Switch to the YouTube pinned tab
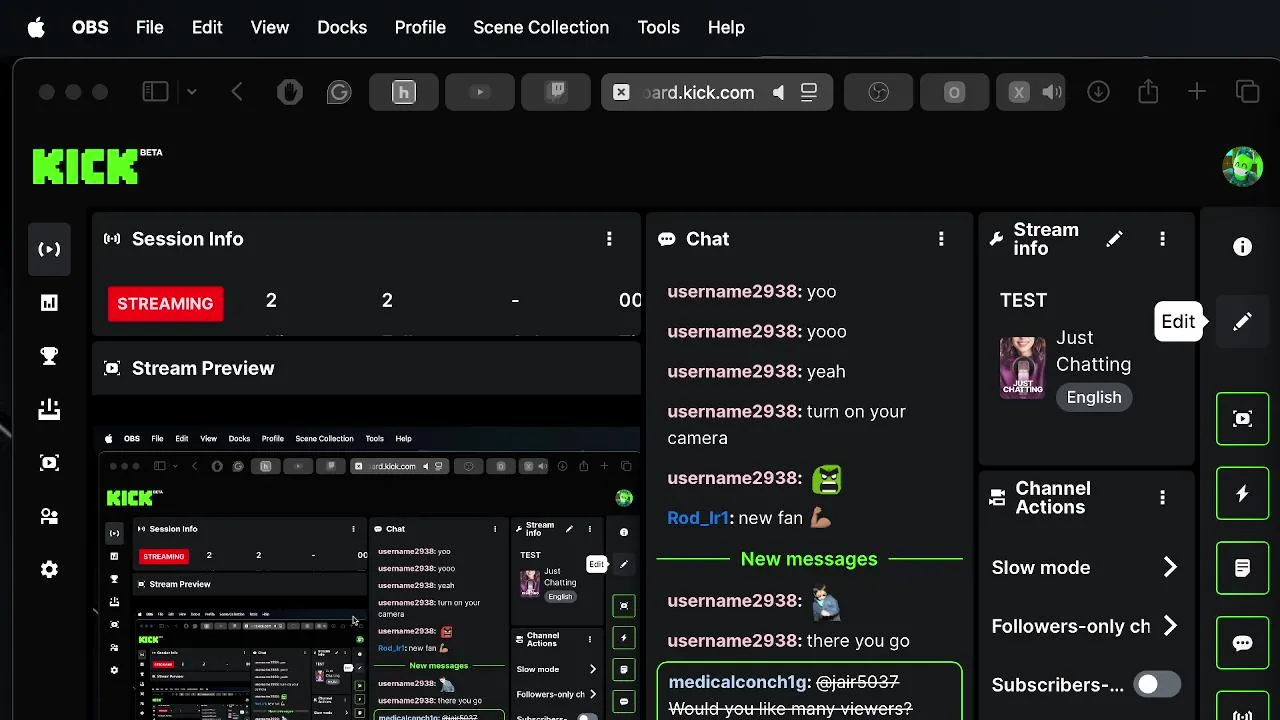 click(x=480, y=92)
